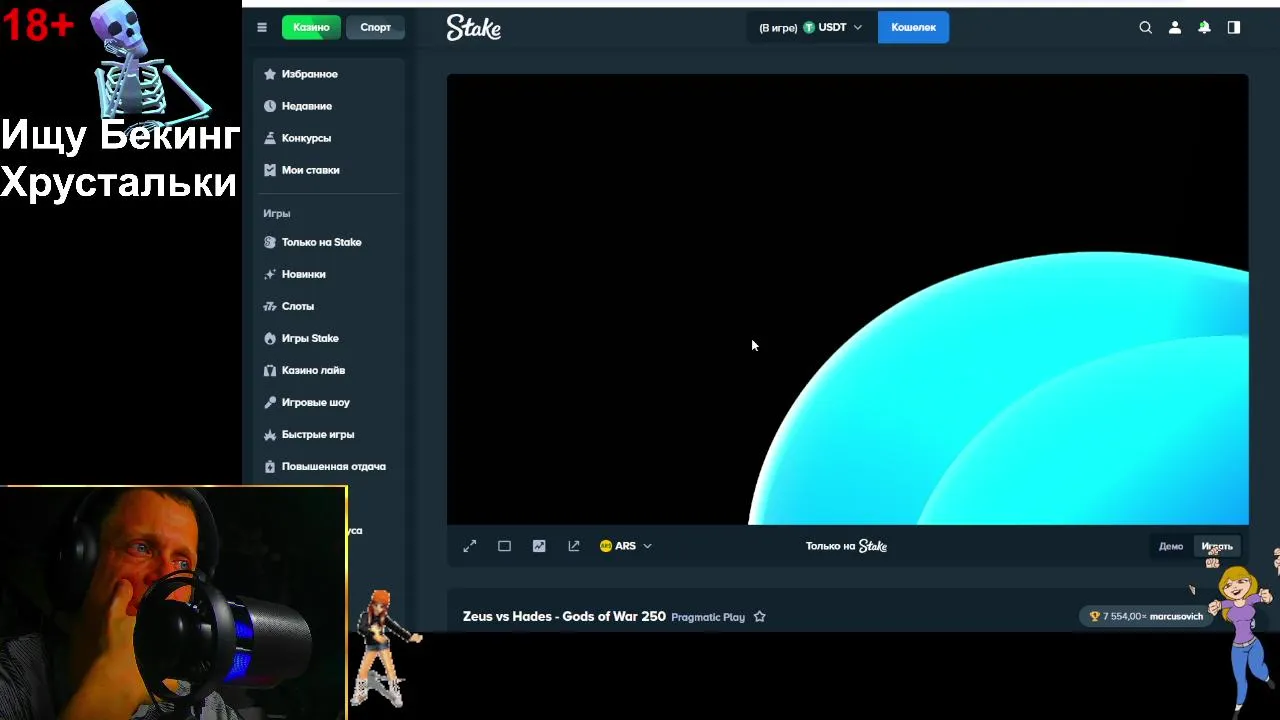Open the hamburger sidebar menu
Image resolution: width=1280 pixels, height=720 pixels.
point(262,28)
